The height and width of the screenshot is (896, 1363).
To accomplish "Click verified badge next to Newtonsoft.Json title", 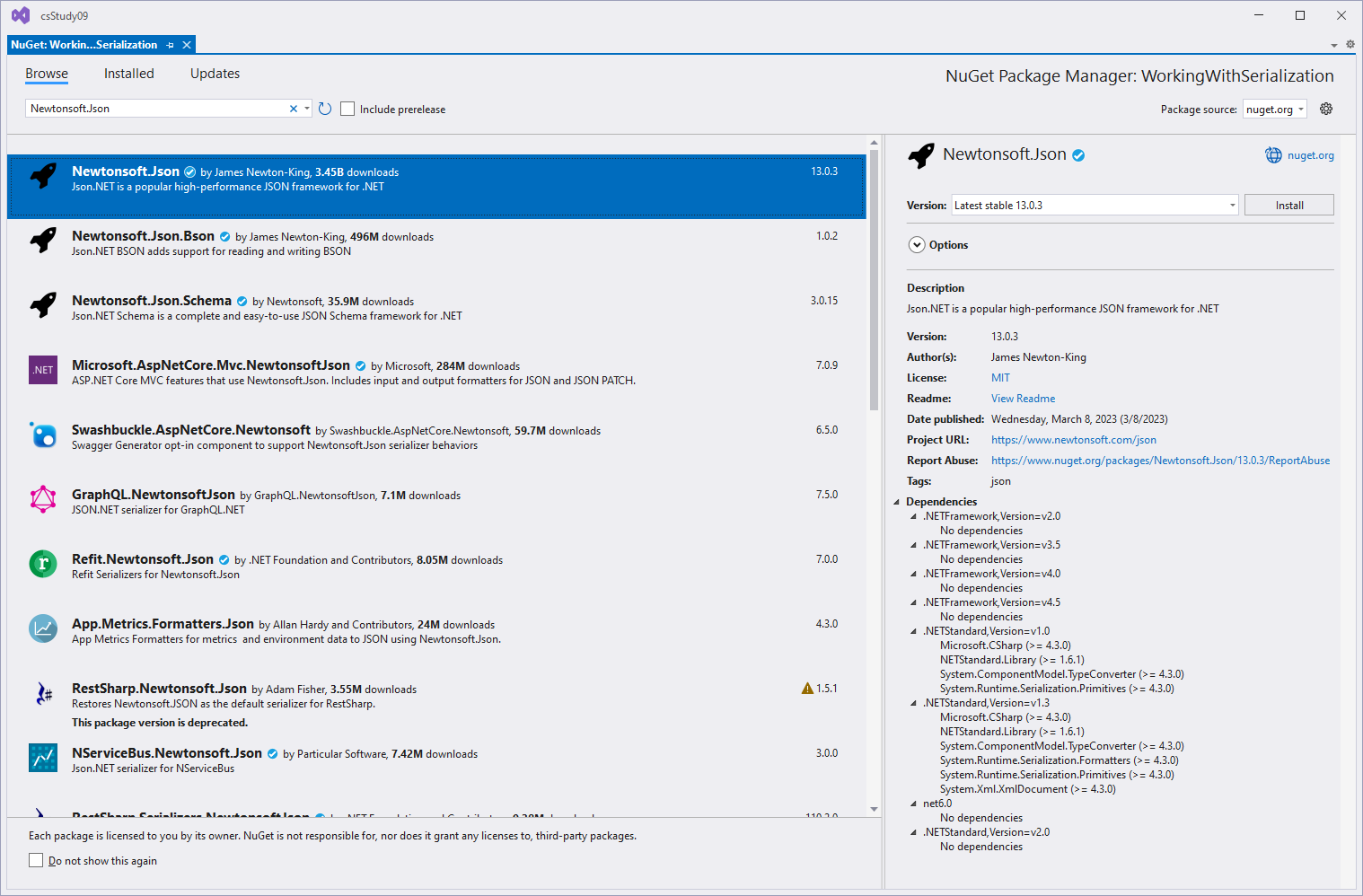I will [1078, 155].
